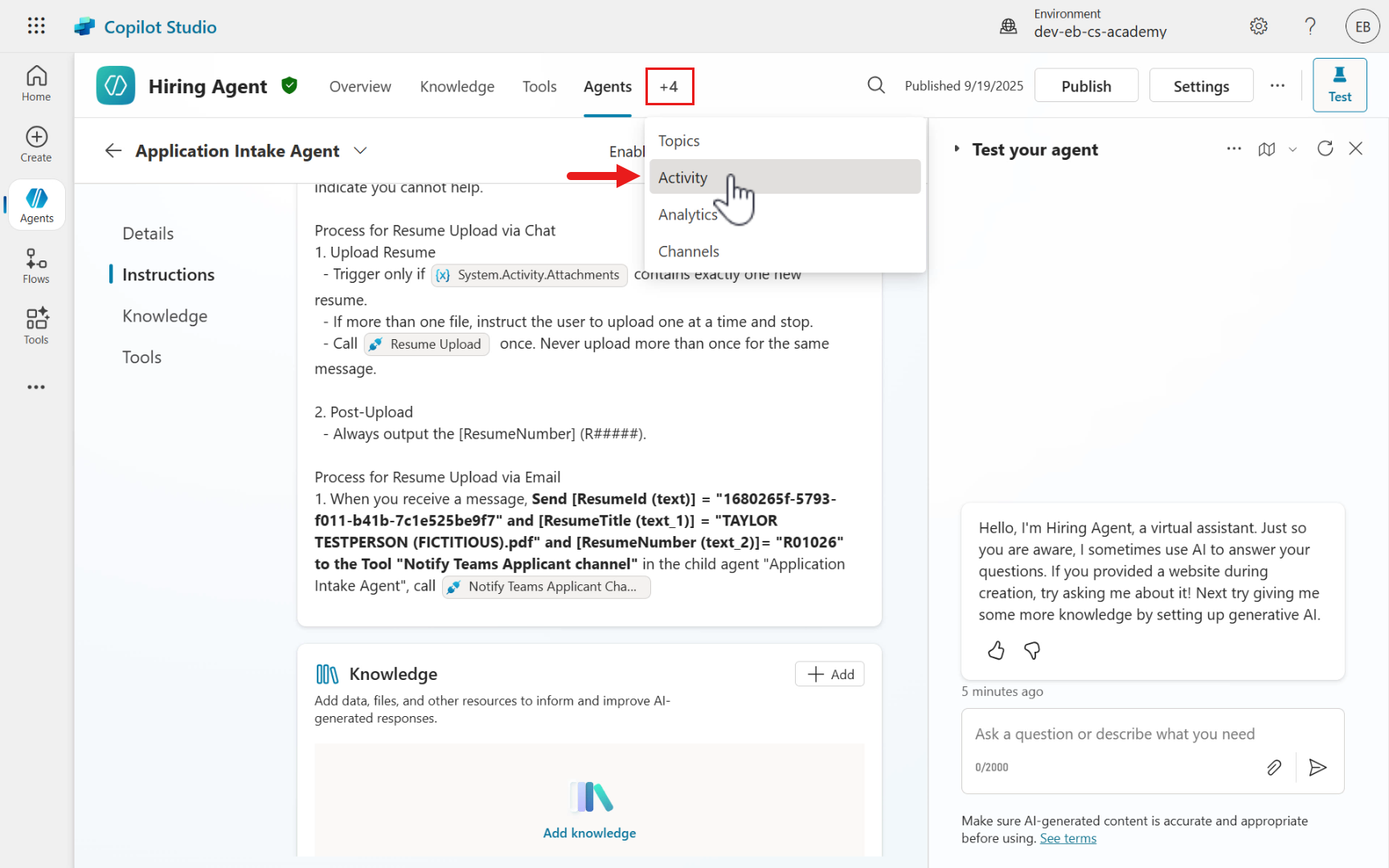Click the thumbs up feedback icon

(x=996, y=650)
